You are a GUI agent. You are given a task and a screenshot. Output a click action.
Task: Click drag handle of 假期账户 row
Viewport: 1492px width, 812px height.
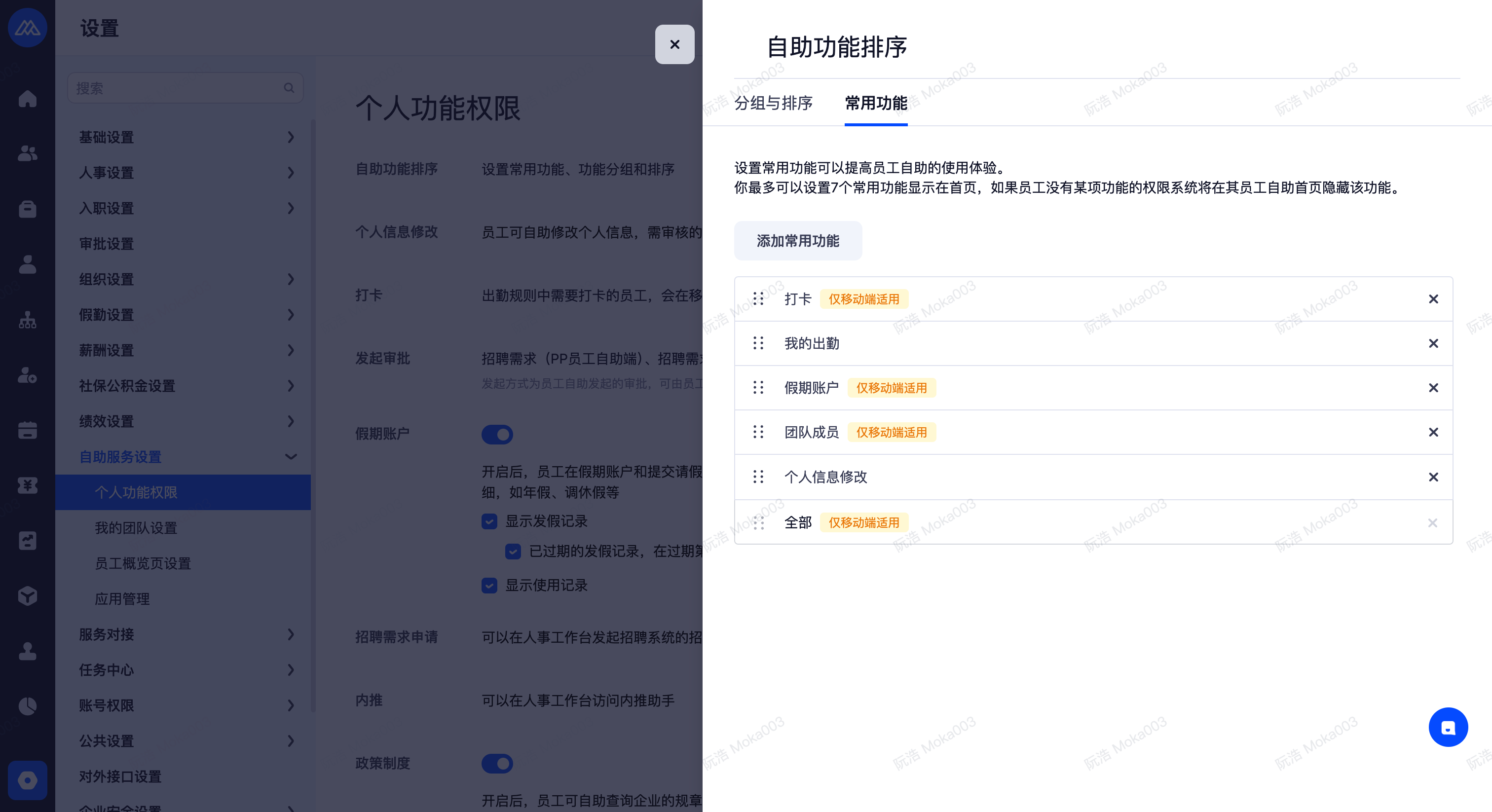tap(758, 387)
